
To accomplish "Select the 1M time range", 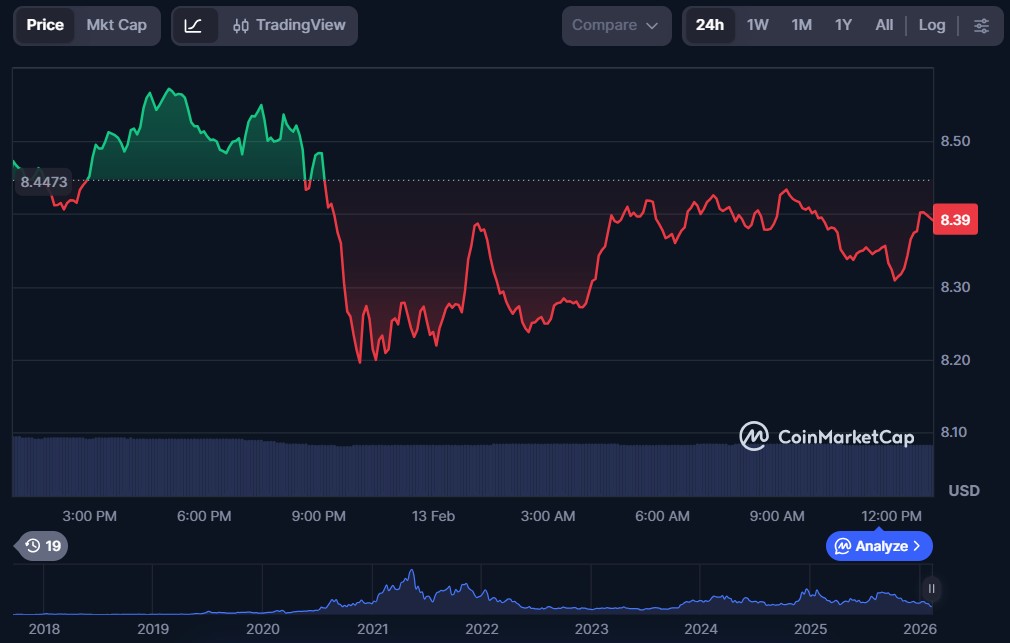I will tap(801, 25).
